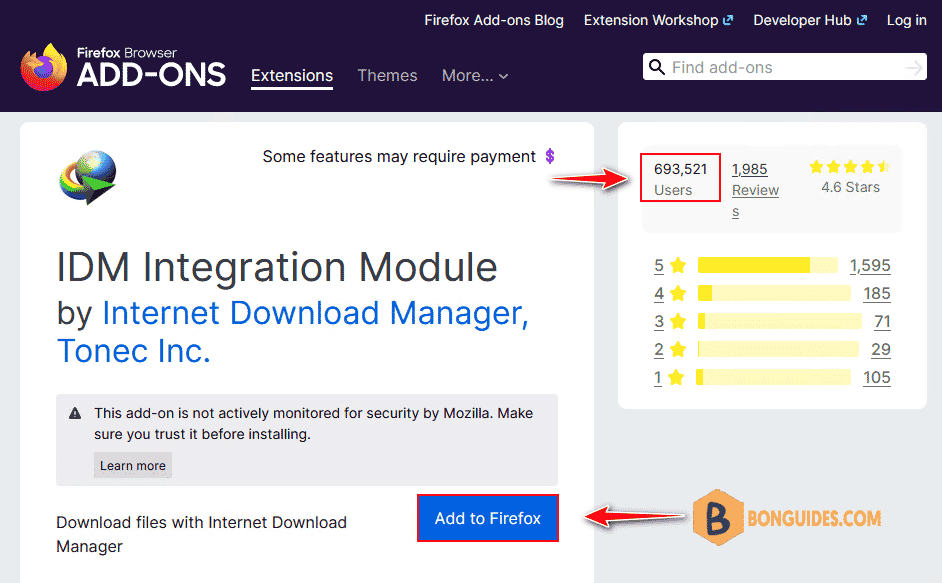Click the 'Some features may require payment' text

coord(399,156)
